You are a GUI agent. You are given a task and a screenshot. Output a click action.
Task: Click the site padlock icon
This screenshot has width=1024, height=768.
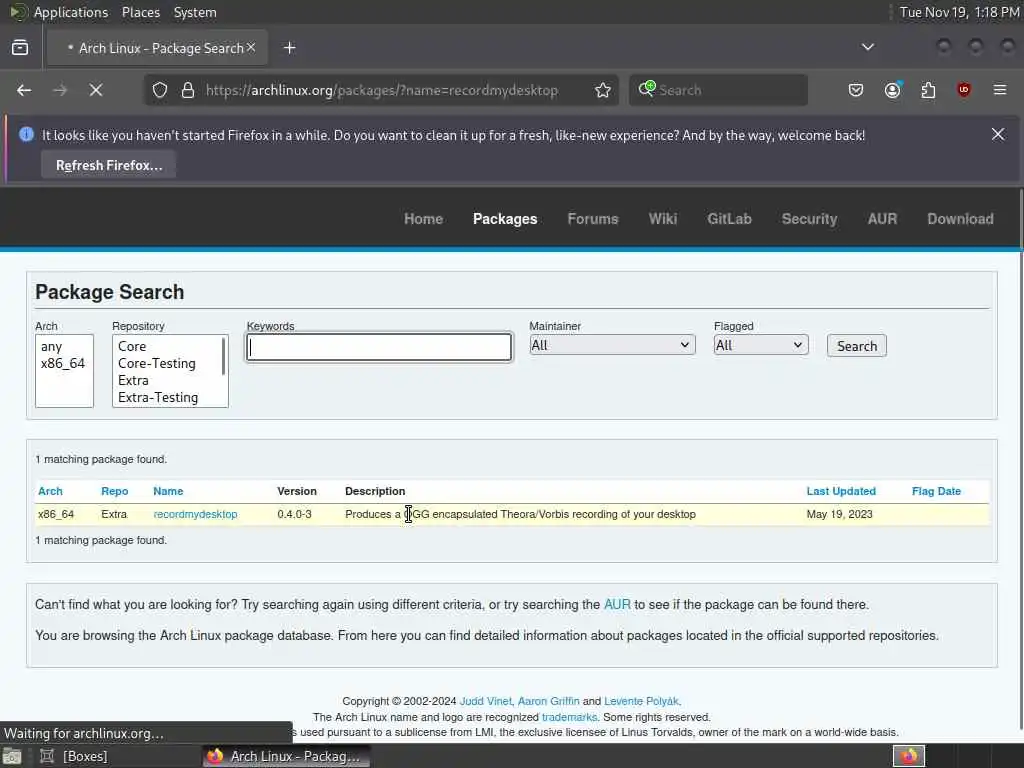pyautogui.click(x=188, y=90)
